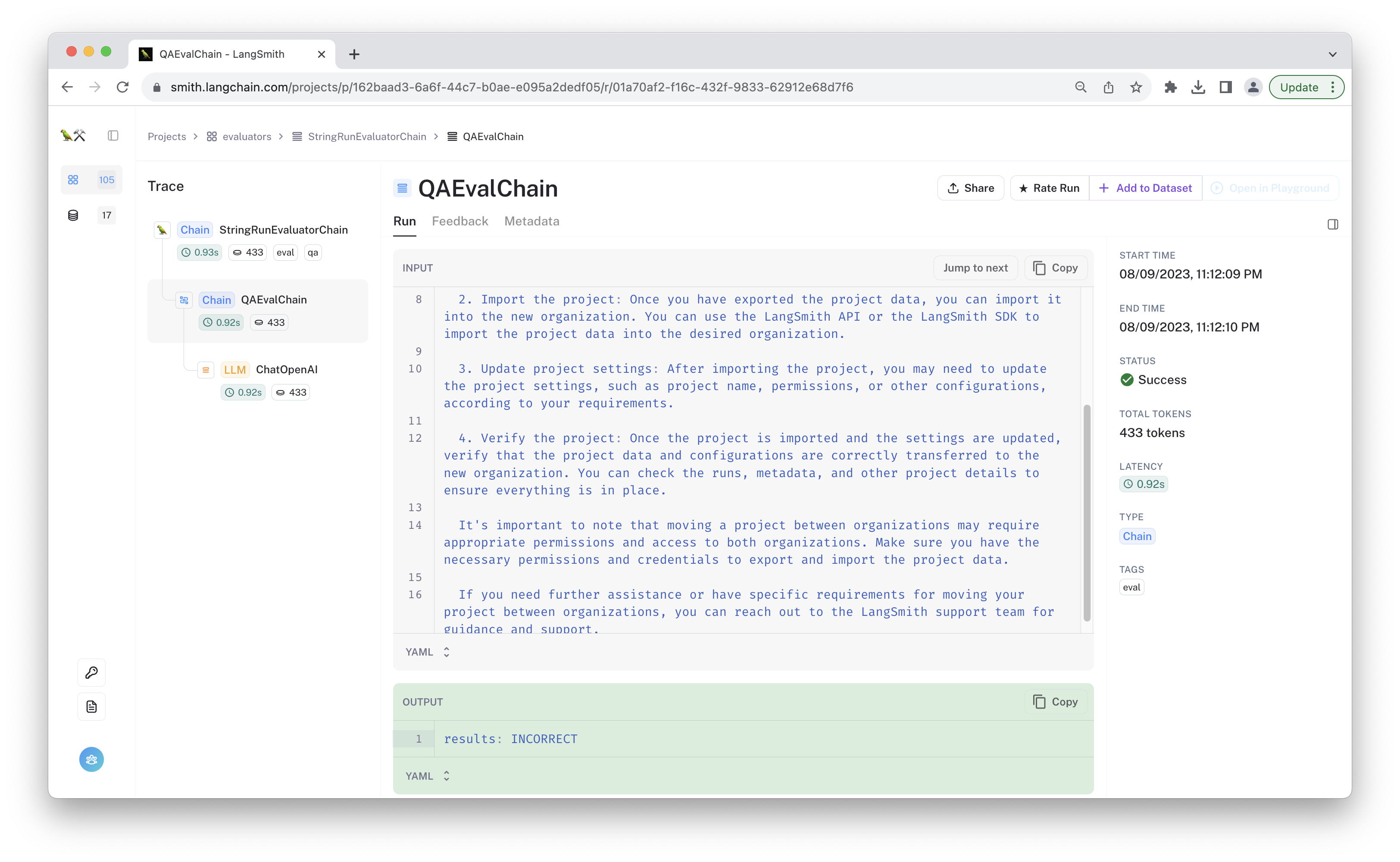Open the Input YAML format dropdown

click(x=428, y=652)
